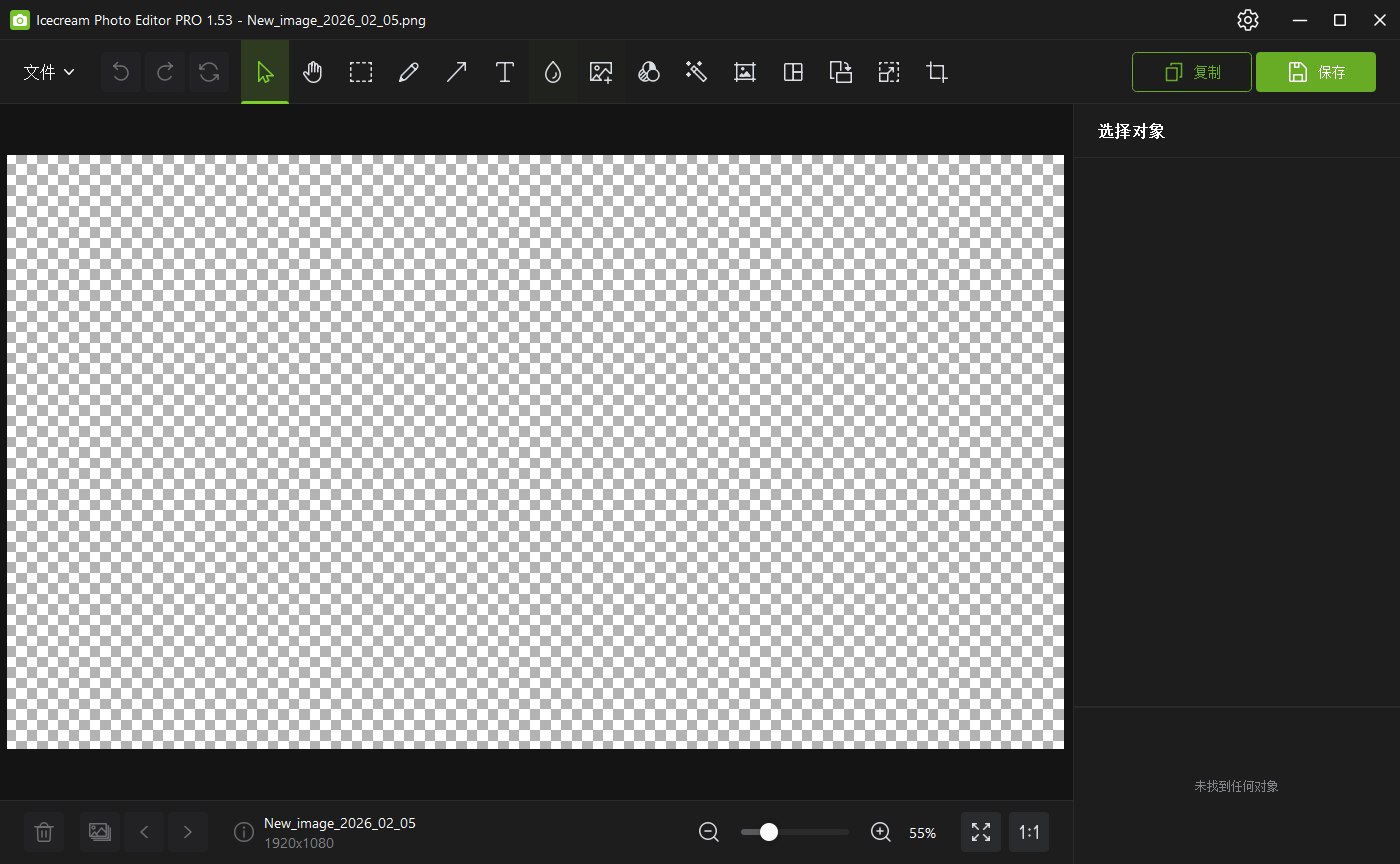
Task: Pick the Arrow drawing tool
Action: (456, 72)
